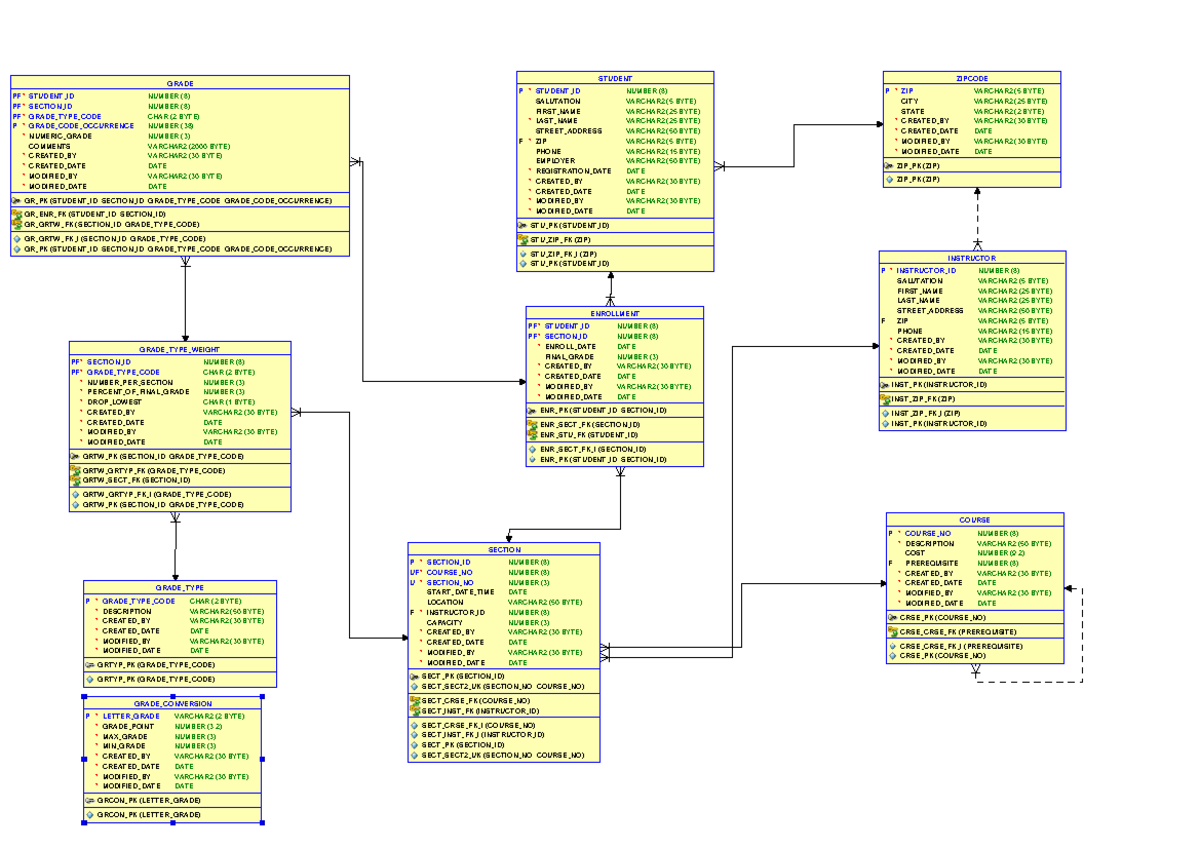The height and width of the screenshot is (848, 1200).
Task: Click the CRSE_CRSE_FK foreign key icon in COURSE
Action: (x=893, y=631)
